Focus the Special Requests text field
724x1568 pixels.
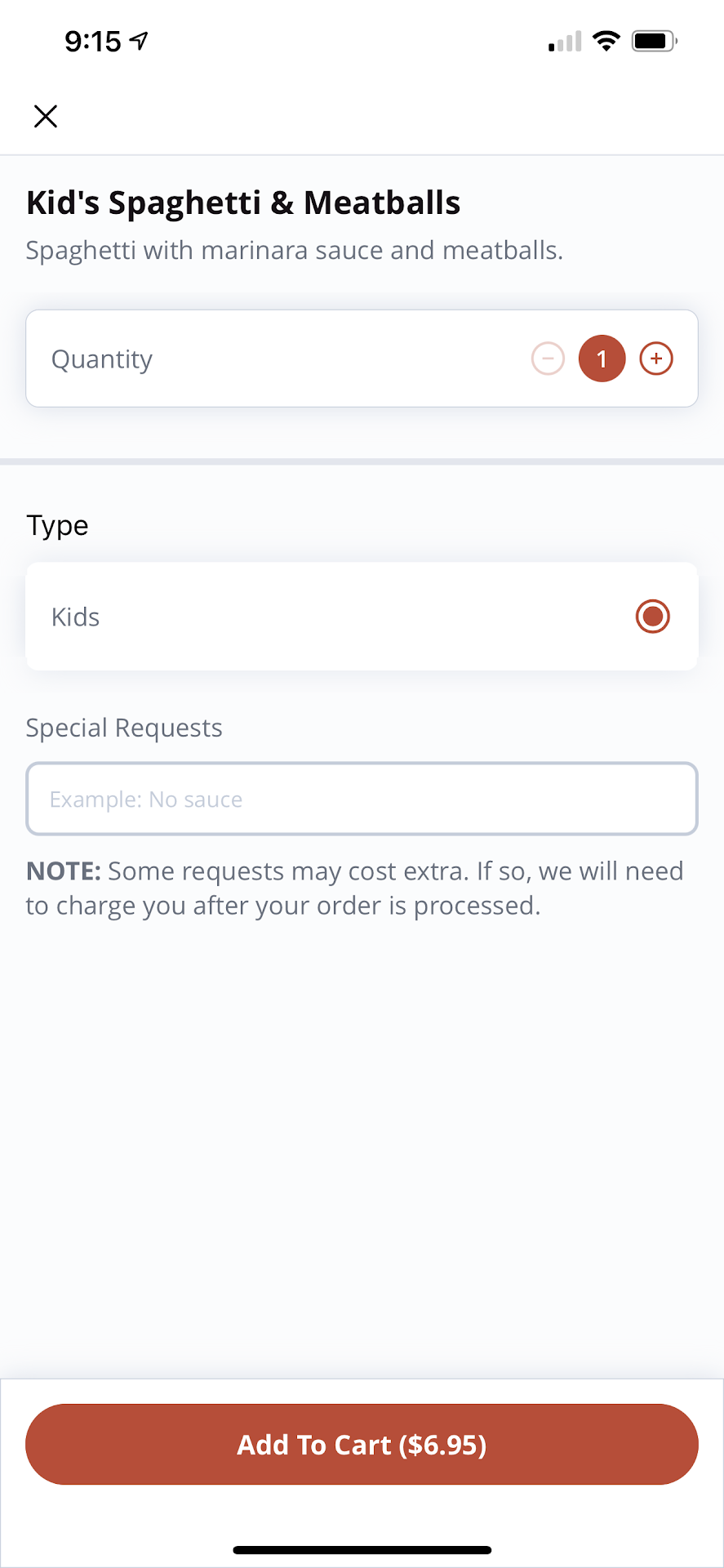(362, 799)
